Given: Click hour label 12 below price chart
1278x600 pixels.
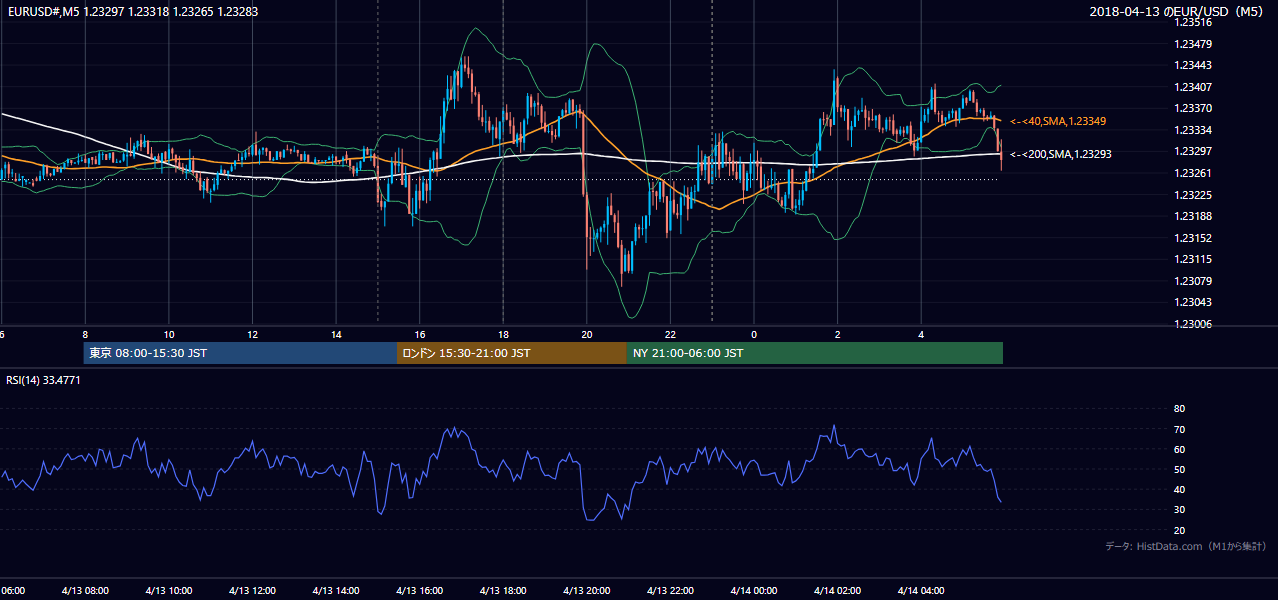Looking at the screenshot, I should pyautogui.click(x=253, y=335).
